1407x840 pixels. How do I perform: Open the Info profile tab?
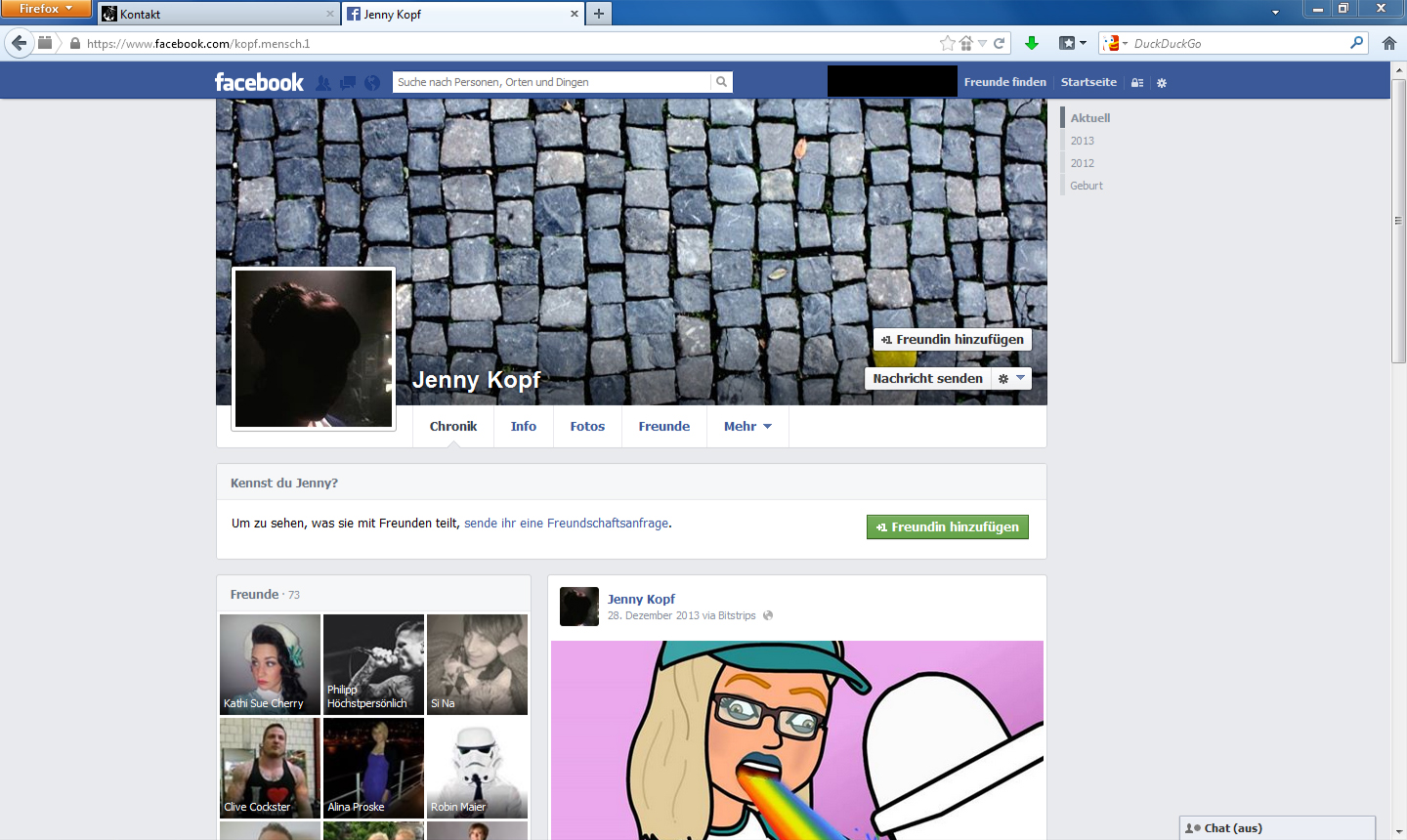(523, 426)
